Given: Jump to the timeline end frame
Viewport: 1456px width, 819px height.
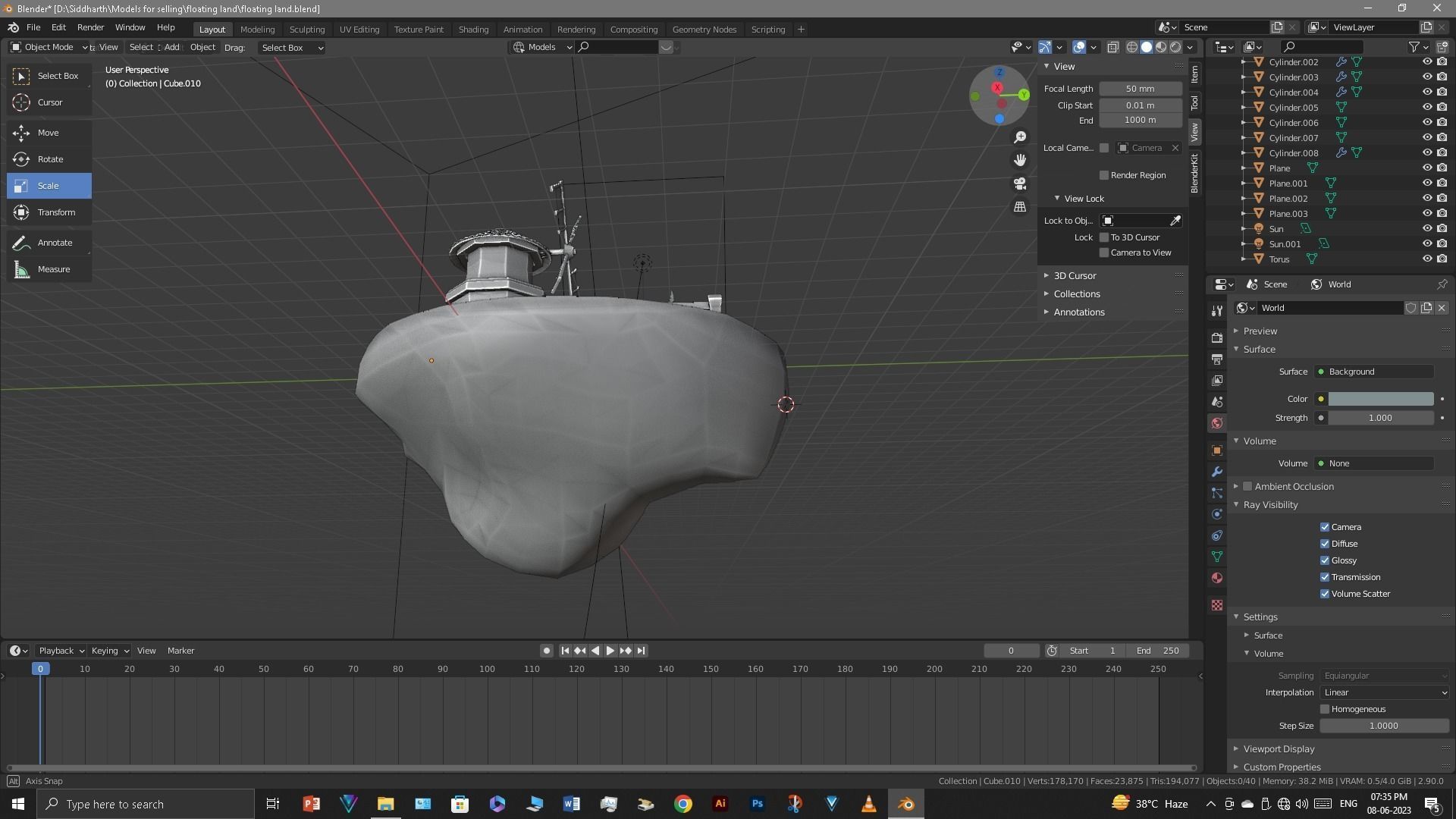Looking at the screenshot, I should point(642,651).
